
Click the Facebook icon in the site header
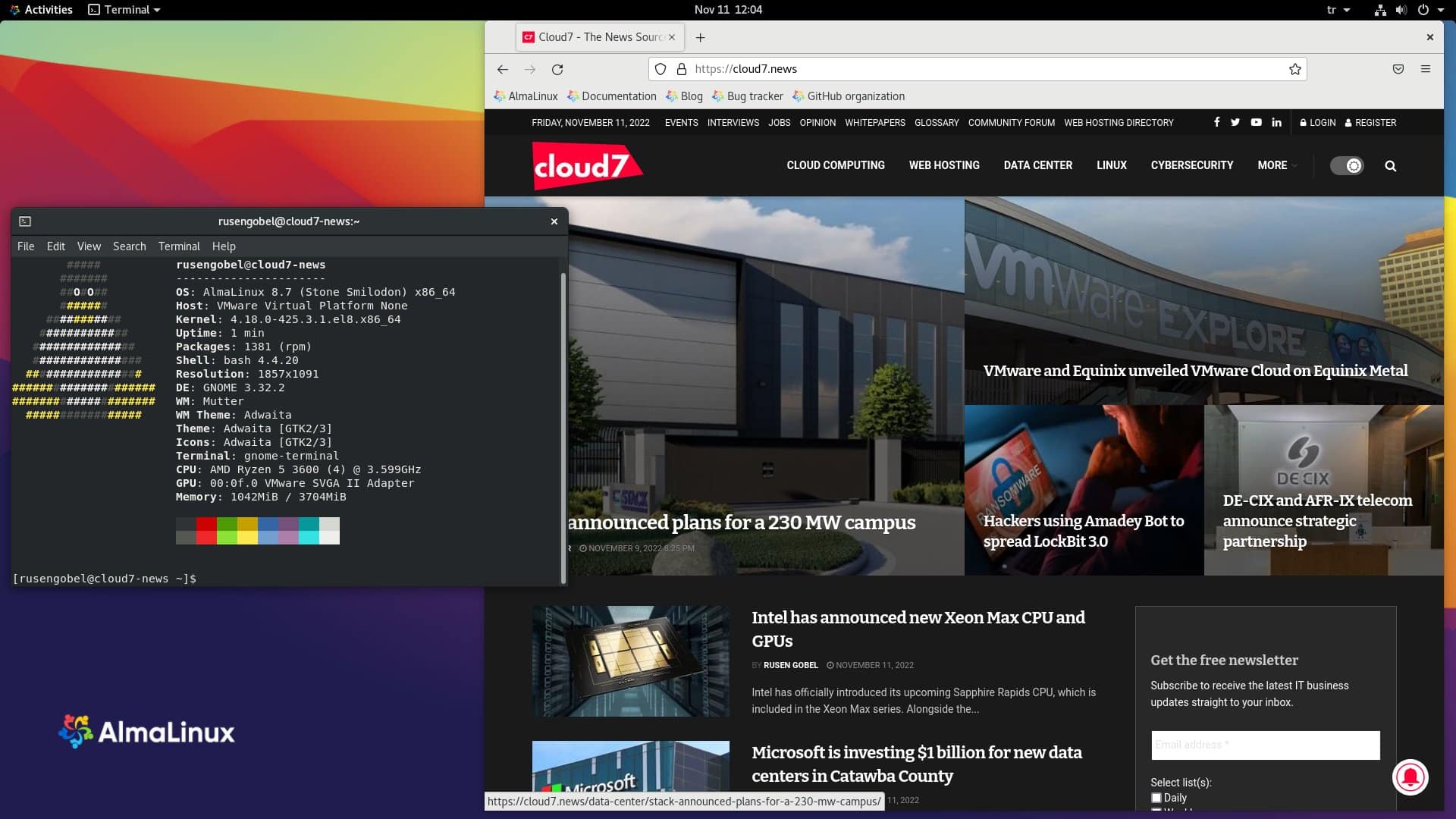point(1216,122)
